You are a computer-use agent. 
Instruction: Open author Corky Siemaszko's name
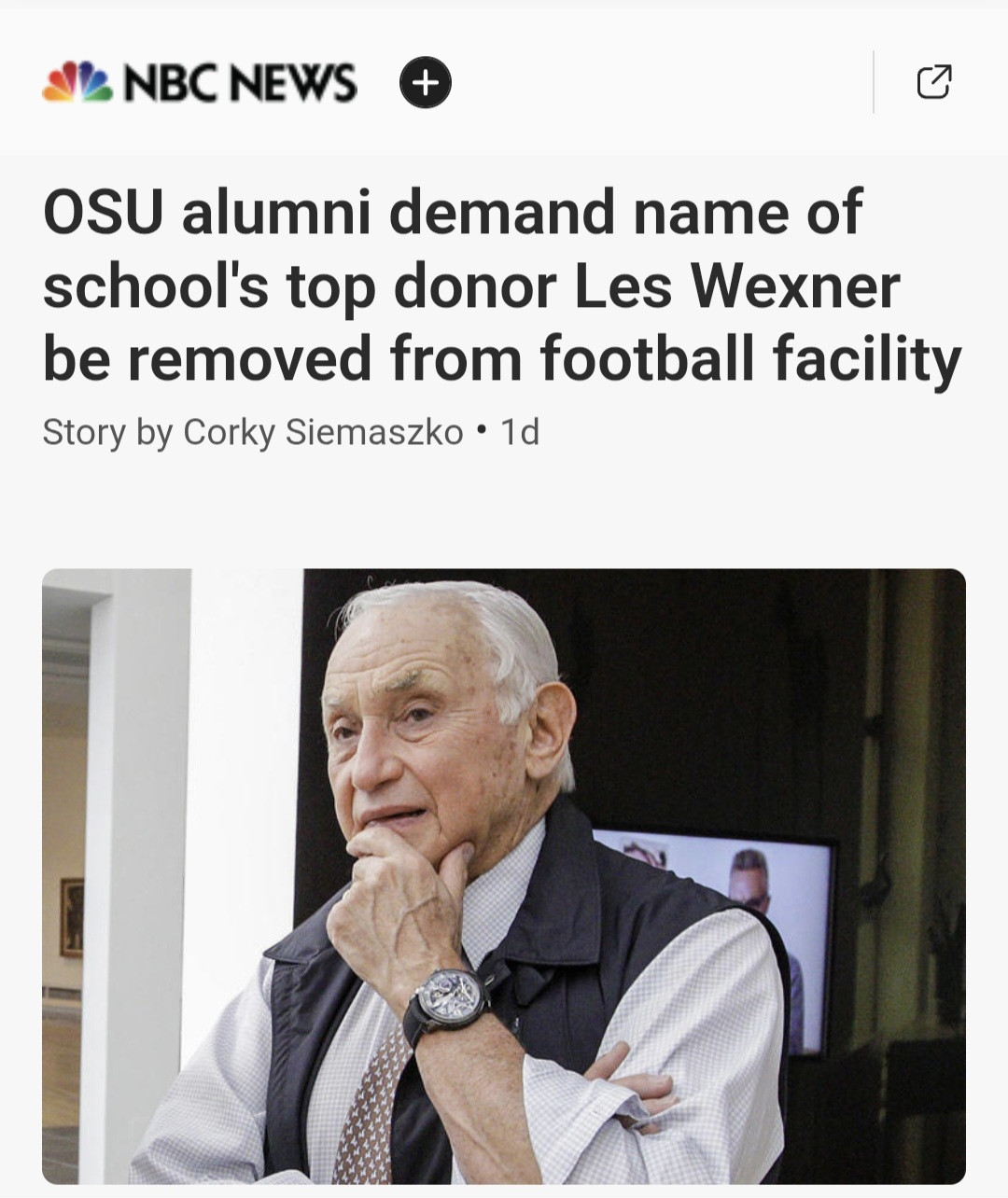[x=323, y=432]
